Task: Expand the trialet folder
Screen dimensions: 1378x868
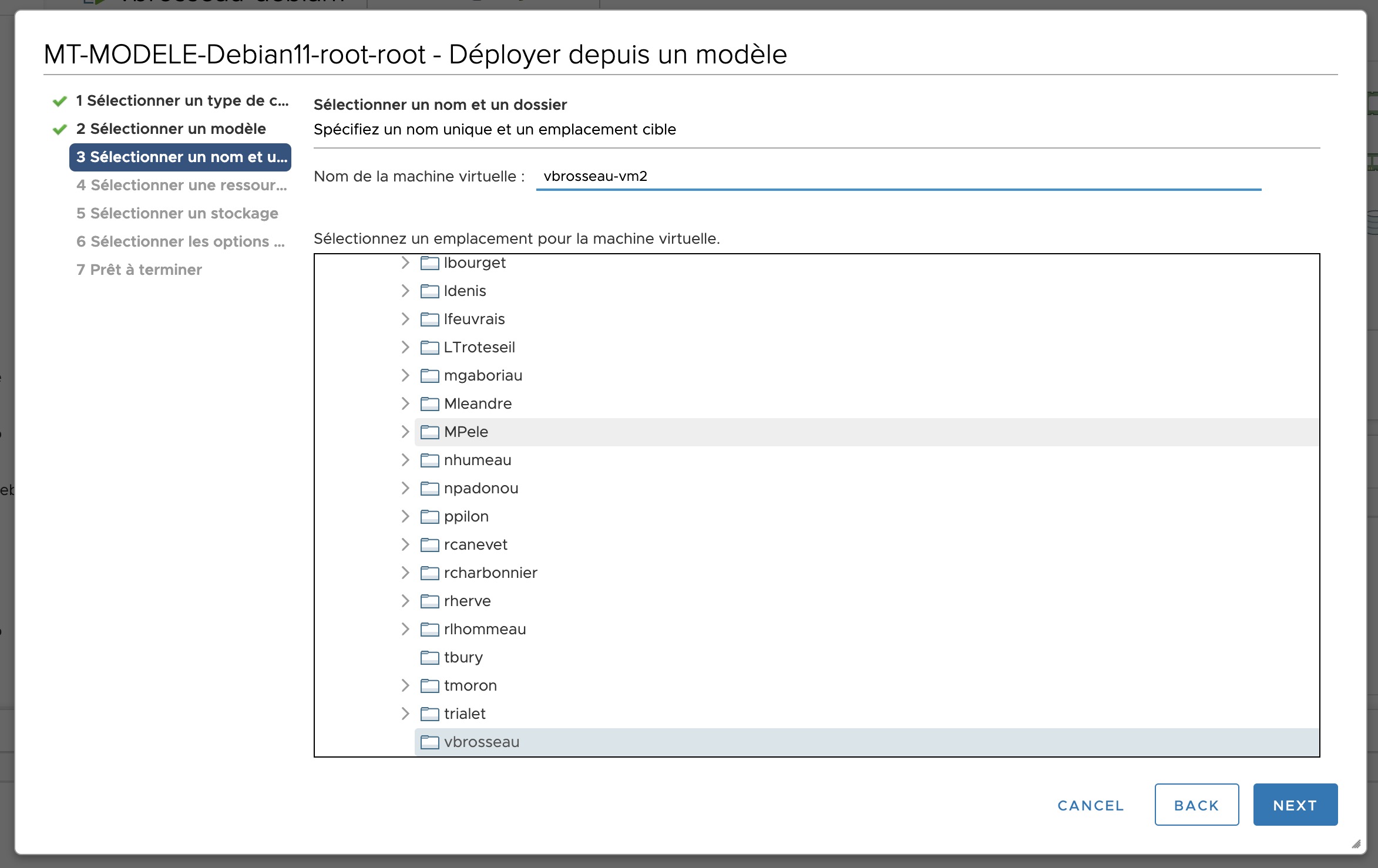Action: [x=405, y=714]
